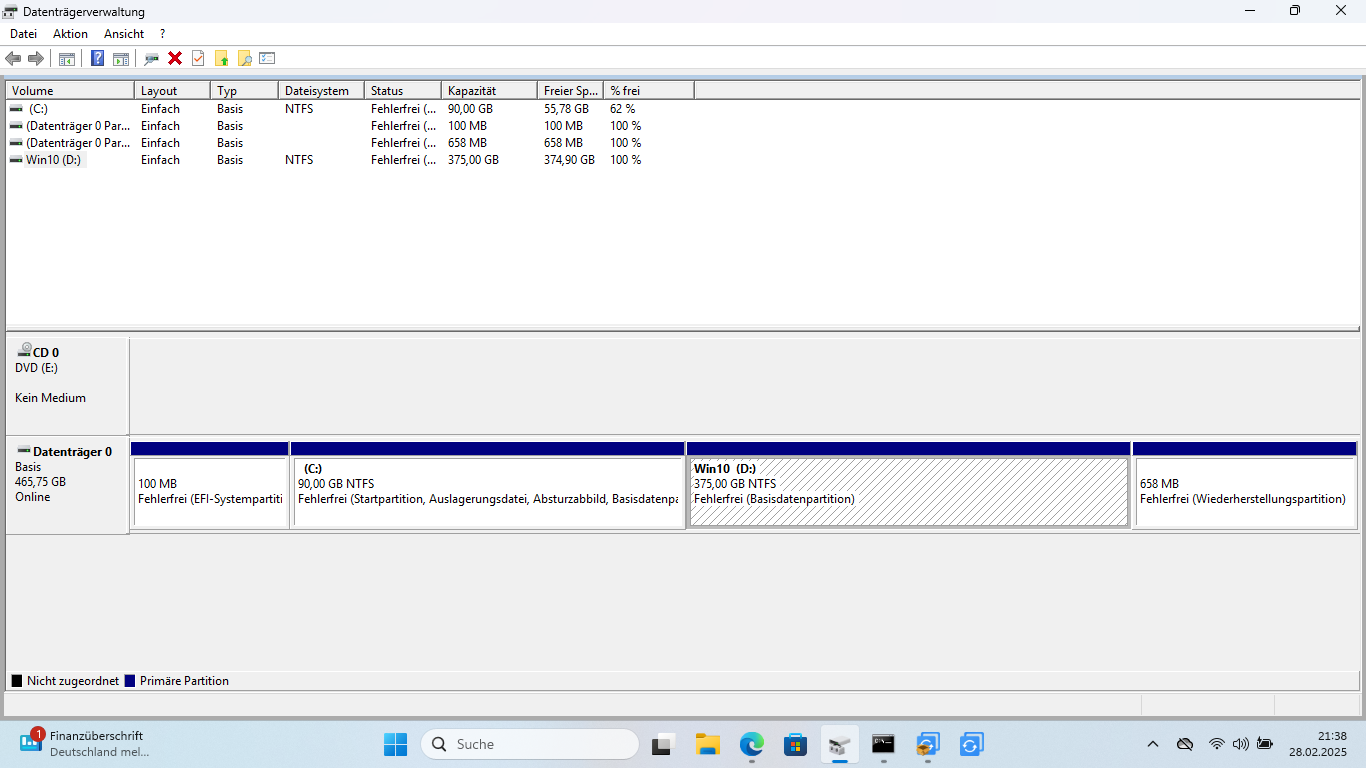This screenshot has width=1366, height=768.
Task: Click the red X delete icon
Action: [x=175, y=58]
